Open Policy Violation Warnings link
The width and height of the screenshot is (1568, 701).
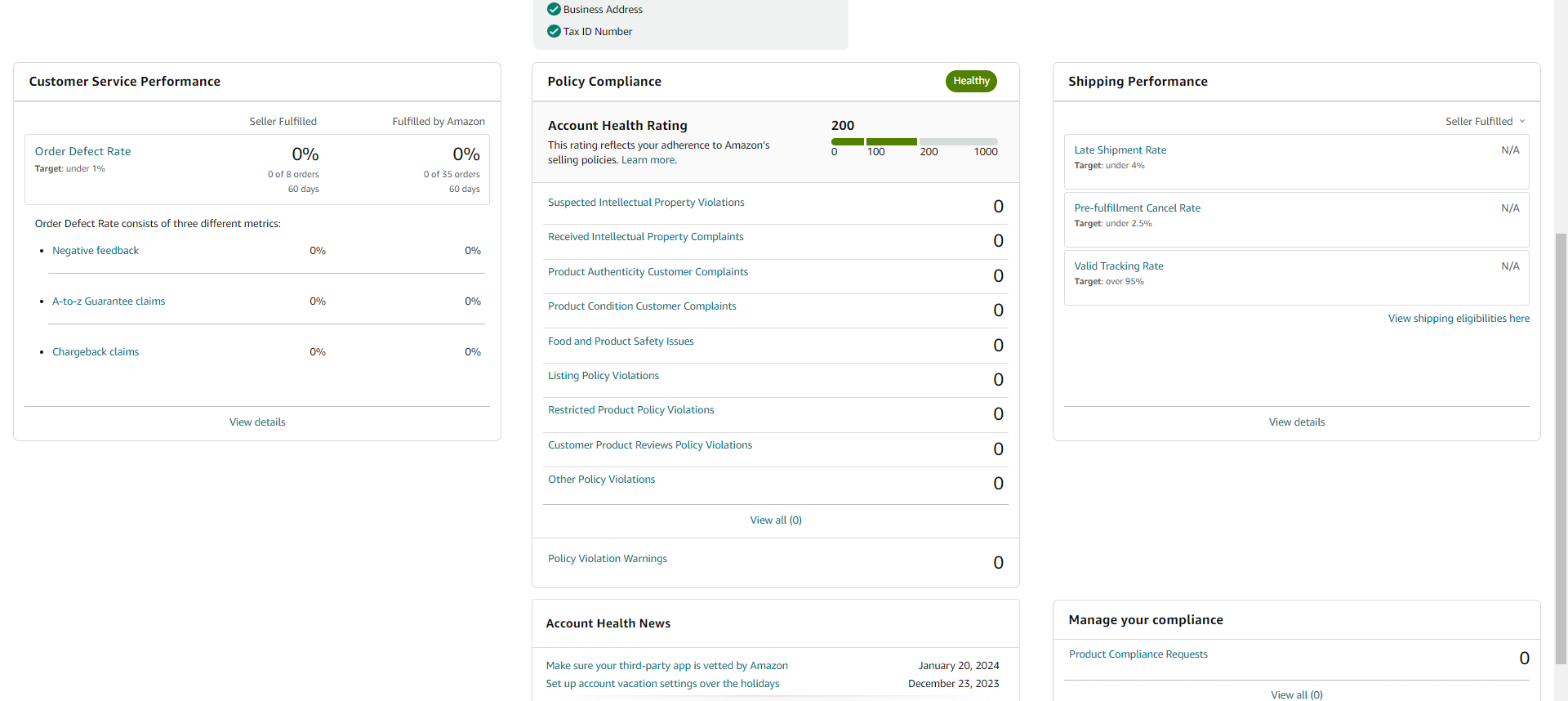pyautogui.click(x=608, y=559)
